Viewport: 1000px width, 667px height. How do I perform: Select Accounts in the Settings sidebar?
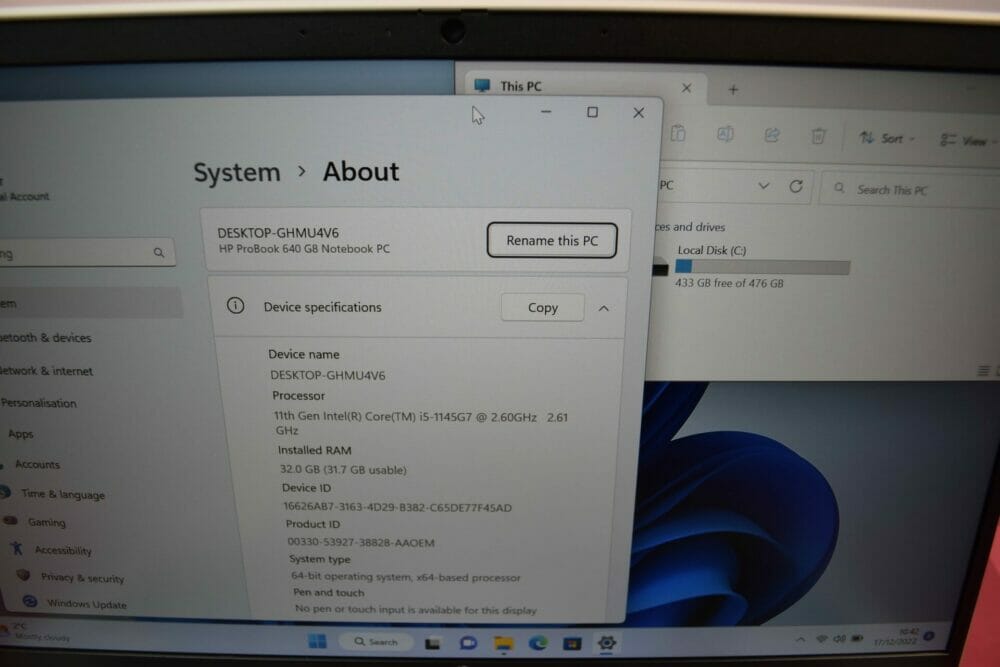click(x=37, y=464)
